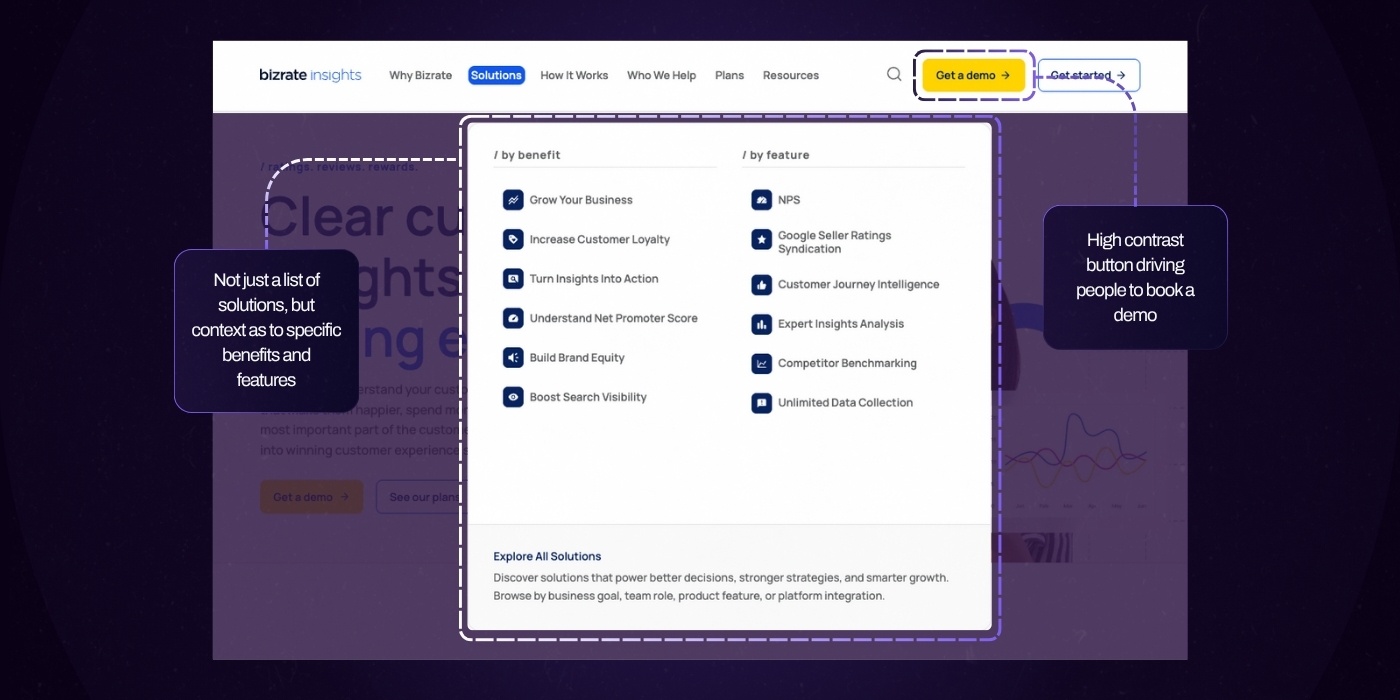
Task: Click the Customer Journey Intelligence thumbs-up icon
Action: pyautogui.click(x=761, y=285)
